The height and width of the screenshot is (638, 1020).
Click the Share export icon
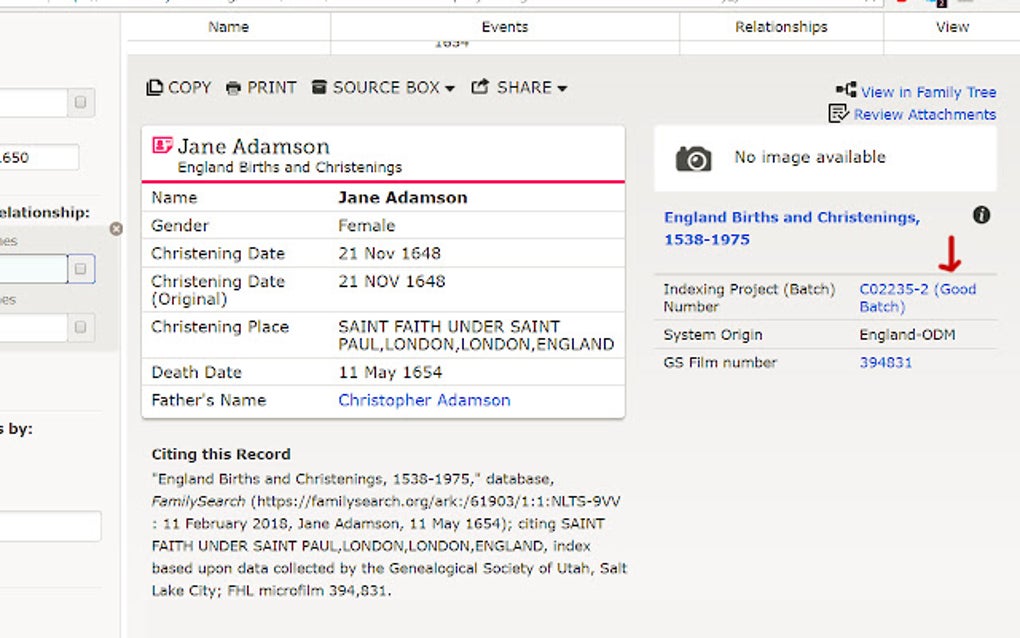coord(481,87)
